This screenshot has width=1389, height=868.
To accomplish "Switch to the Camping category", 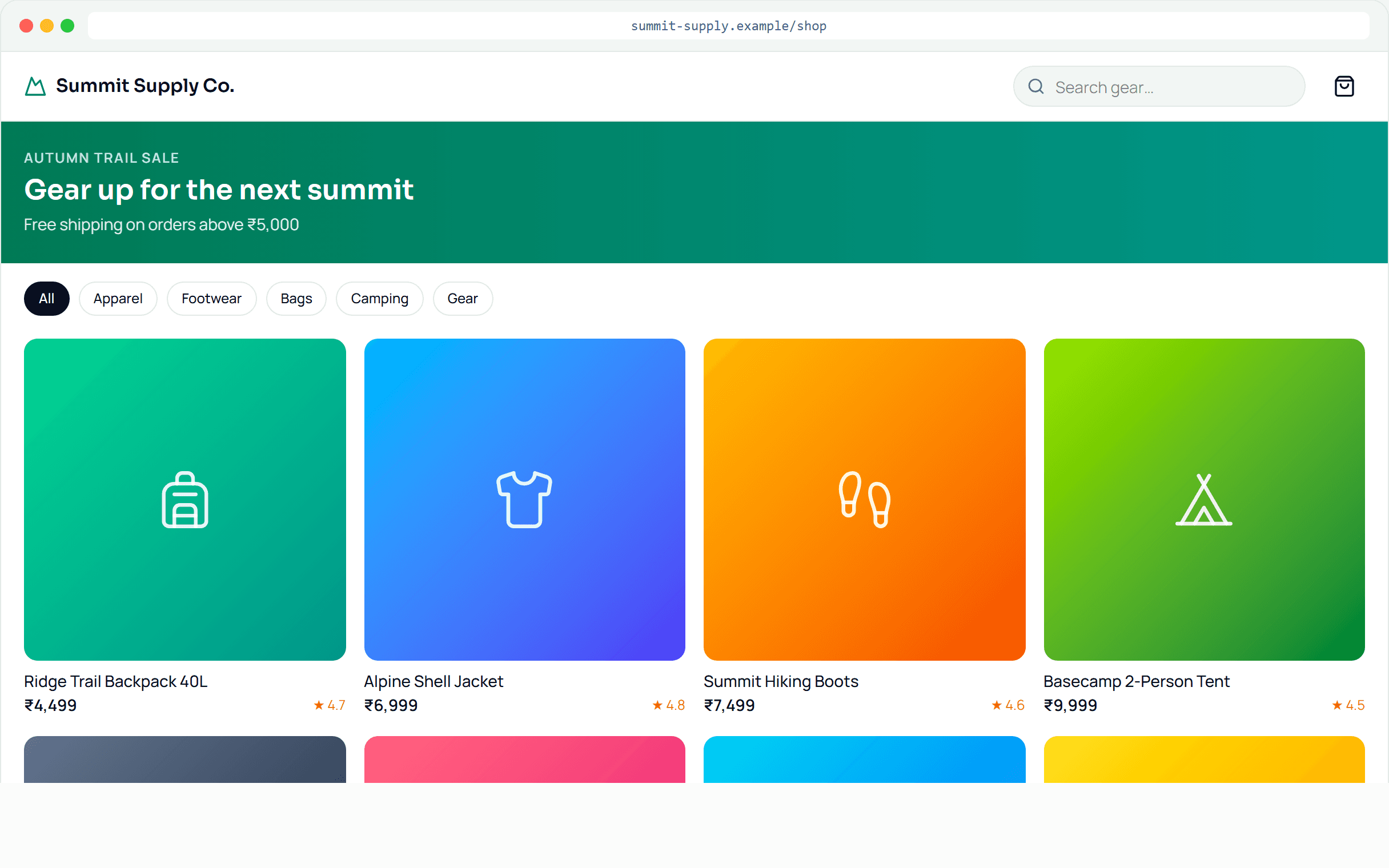I will 379,299.
